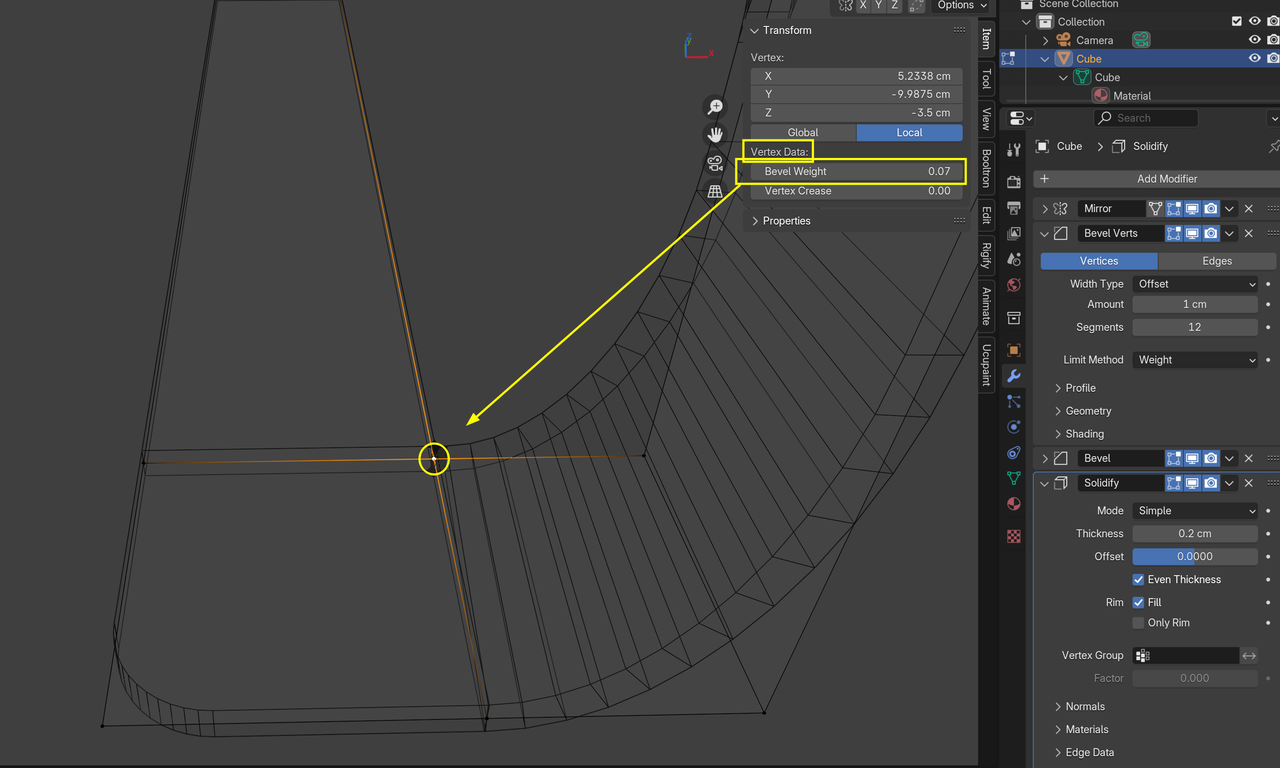Viewport: 1280px width, 768px height.
Task: Uncheck Even Thickness in Solidify modifier
Action: pyautogui.click(x=1139, y=579)
